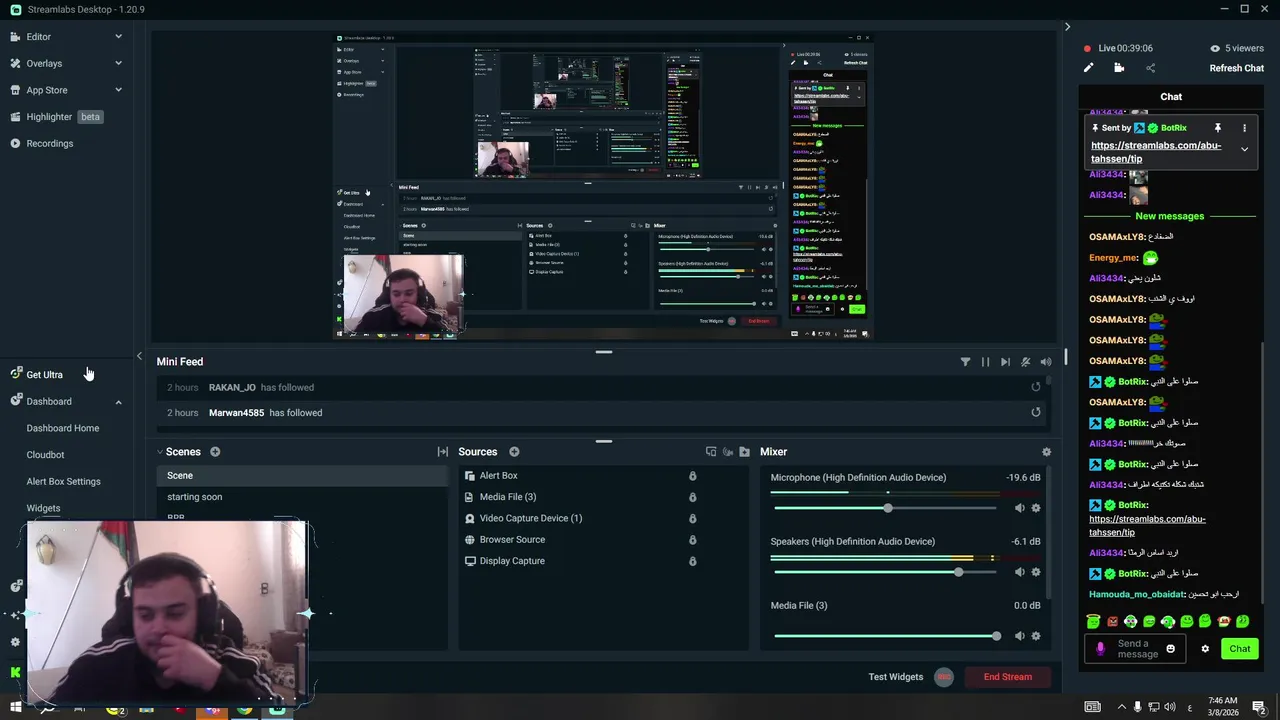Click the pin icon on pinned BotRix message
The height and width of the screenshot is (720, 1280).
pyautogui.click(x=1217, y=128)
